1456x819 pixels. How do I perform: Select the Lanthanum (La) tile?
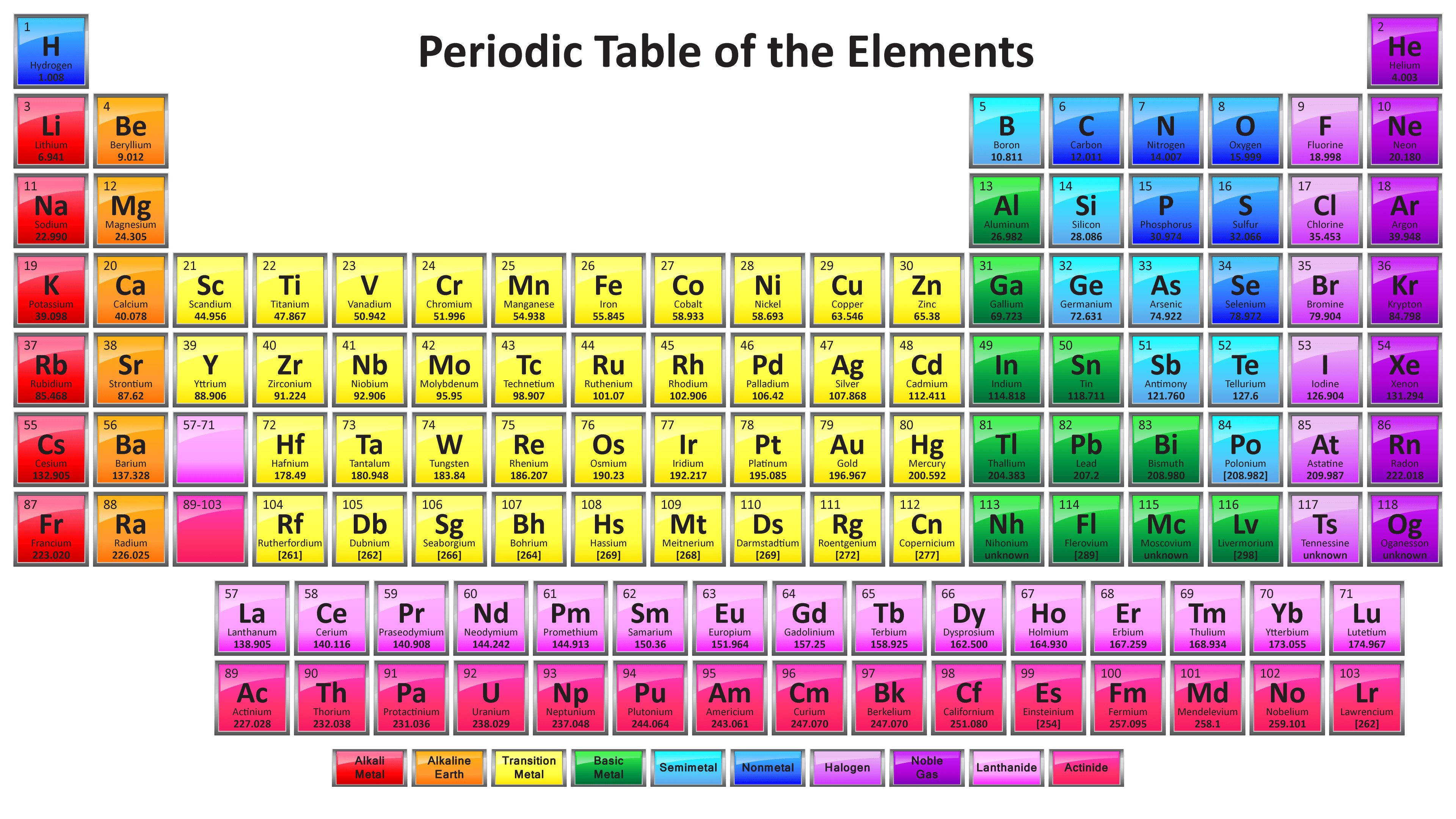coord(252,618)
